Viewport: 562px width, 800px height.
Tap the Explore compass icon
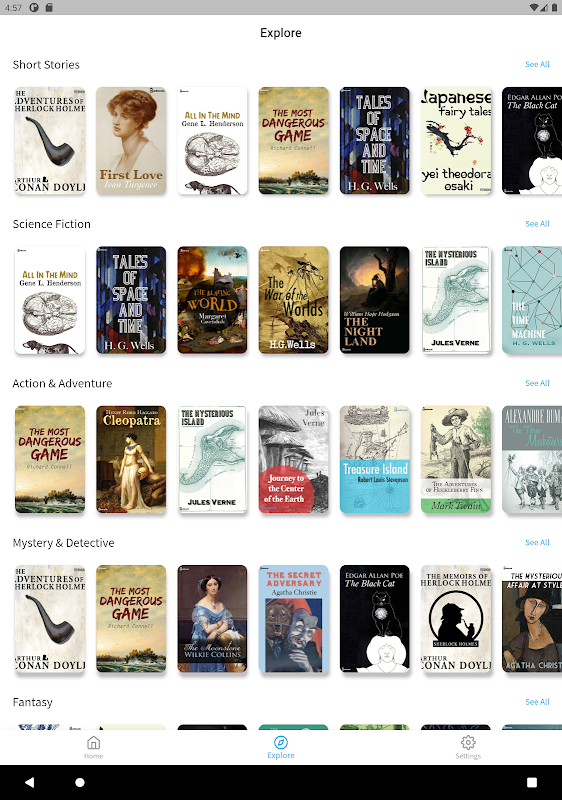point(280,742)
